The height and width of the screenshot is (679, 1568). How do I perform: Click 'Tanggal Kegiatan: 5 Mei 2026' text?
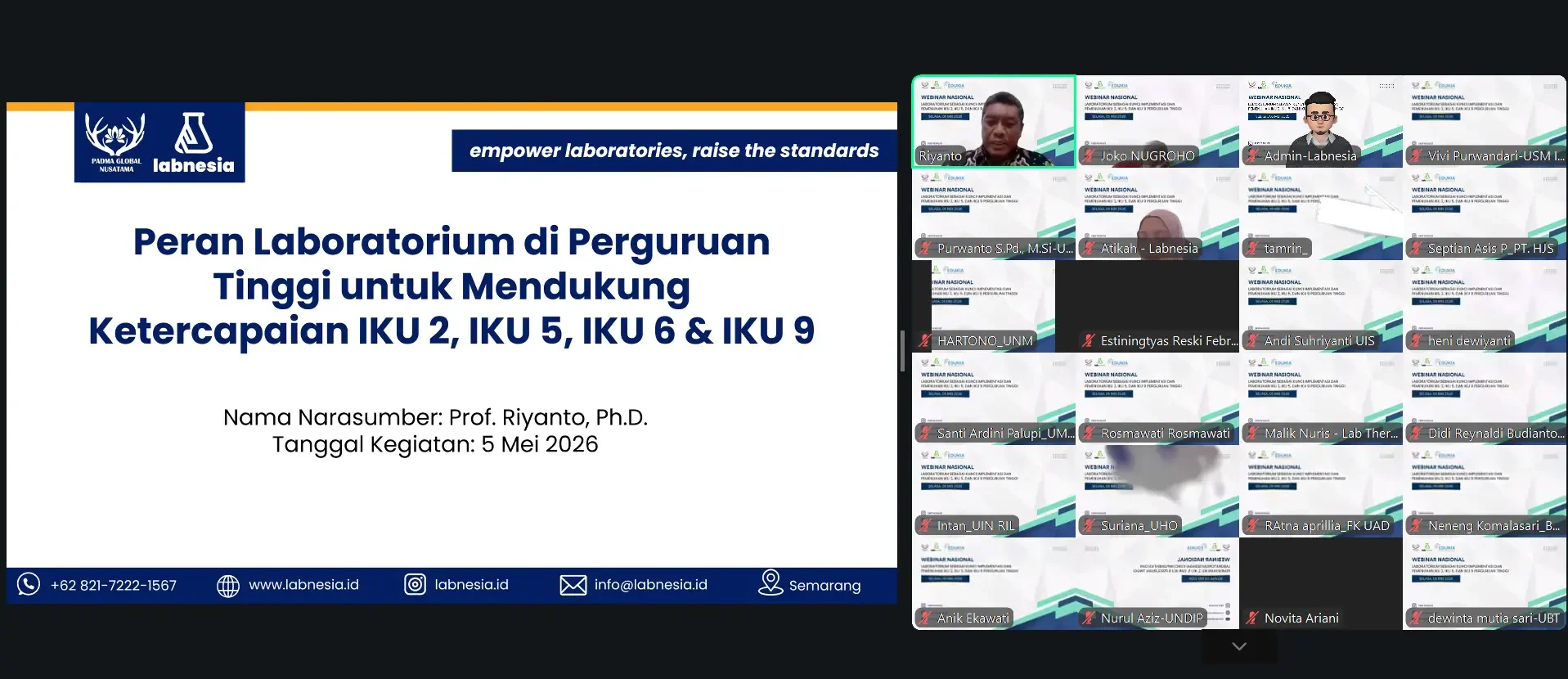tap(435, 444)
